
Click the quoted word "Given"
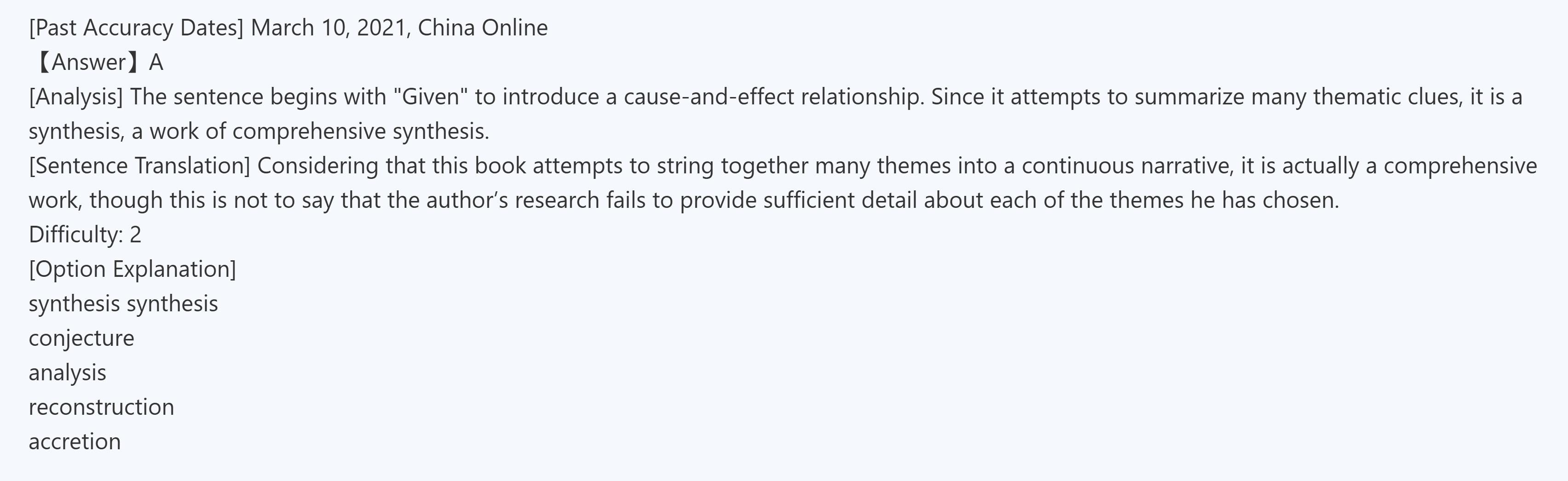pos(430,97)
